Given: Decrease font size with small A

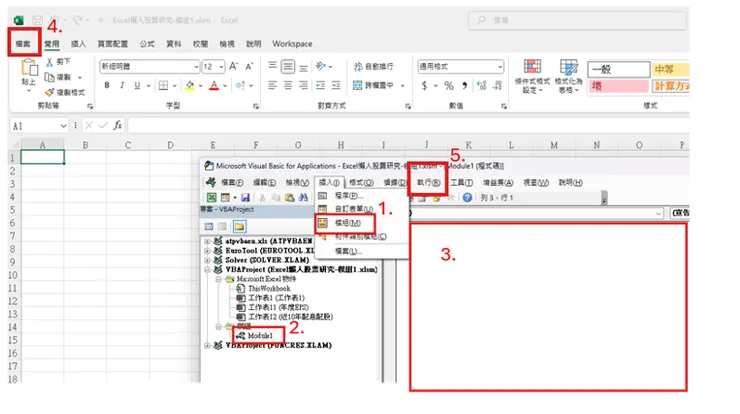Looking at the screenshot, I should coord(249,67).
